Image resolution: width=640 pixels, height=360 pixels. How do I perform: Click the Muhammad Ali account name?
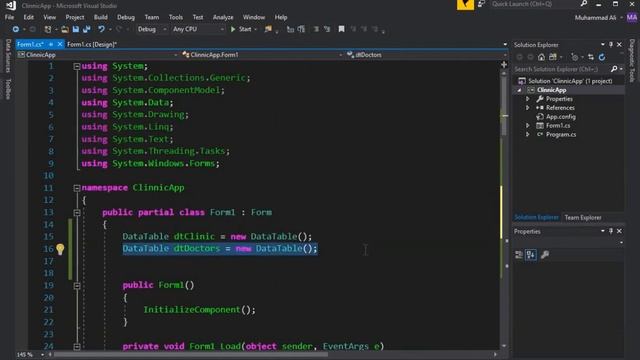595,18
